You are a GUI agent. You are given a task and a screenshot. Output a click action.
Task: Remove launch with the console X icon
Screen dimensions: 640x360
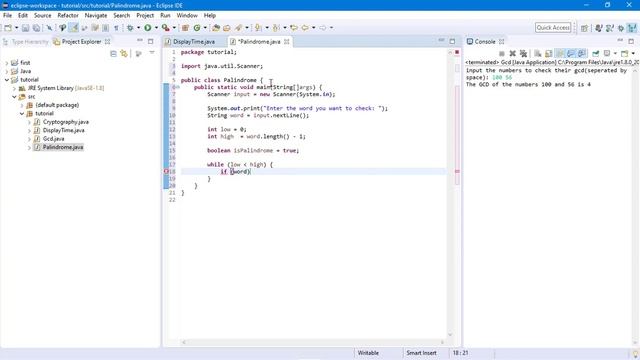click(x=513, y=53)
